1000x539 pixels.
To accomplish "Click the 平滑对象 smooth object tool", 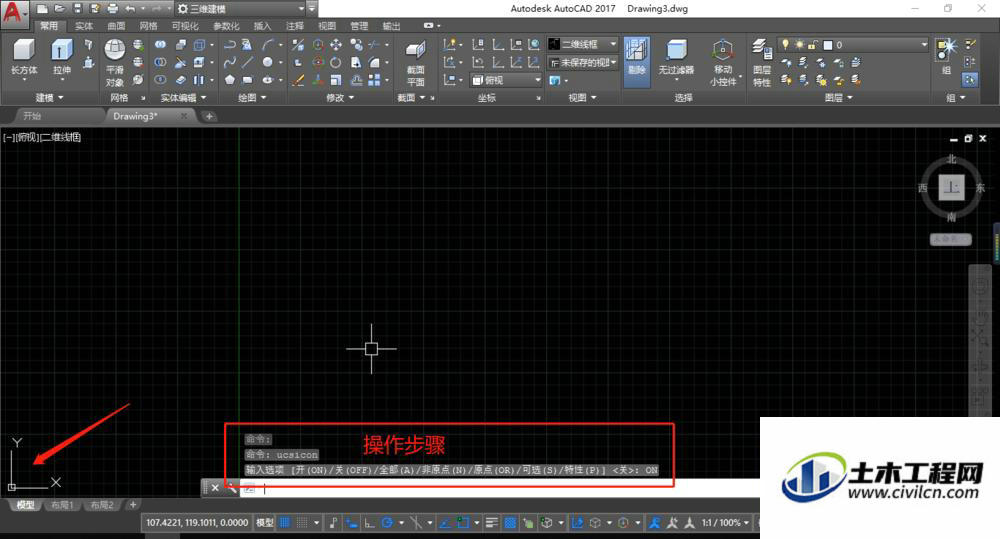I will point(115,63).
